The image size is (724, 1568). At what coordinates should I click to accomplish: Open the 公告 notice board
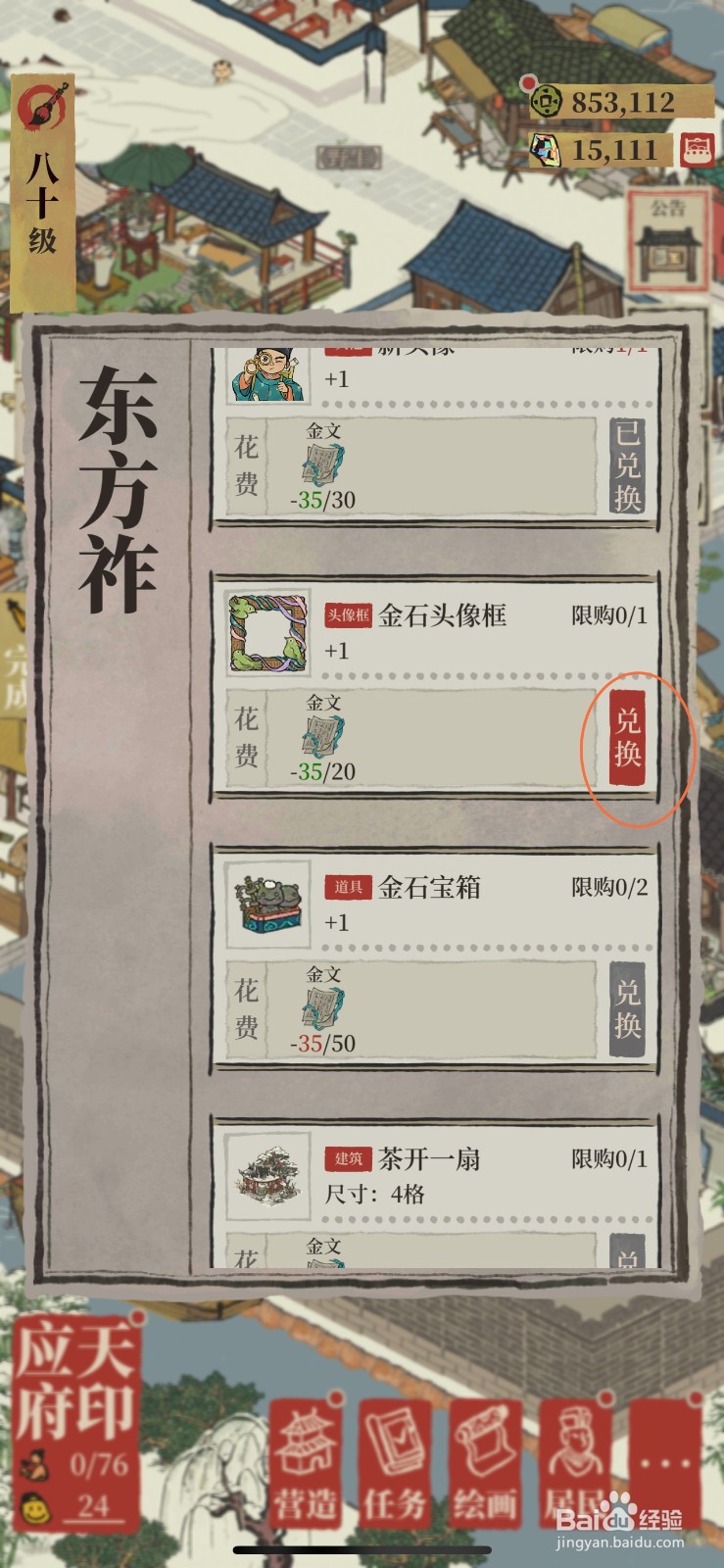(x=669, y=240)
